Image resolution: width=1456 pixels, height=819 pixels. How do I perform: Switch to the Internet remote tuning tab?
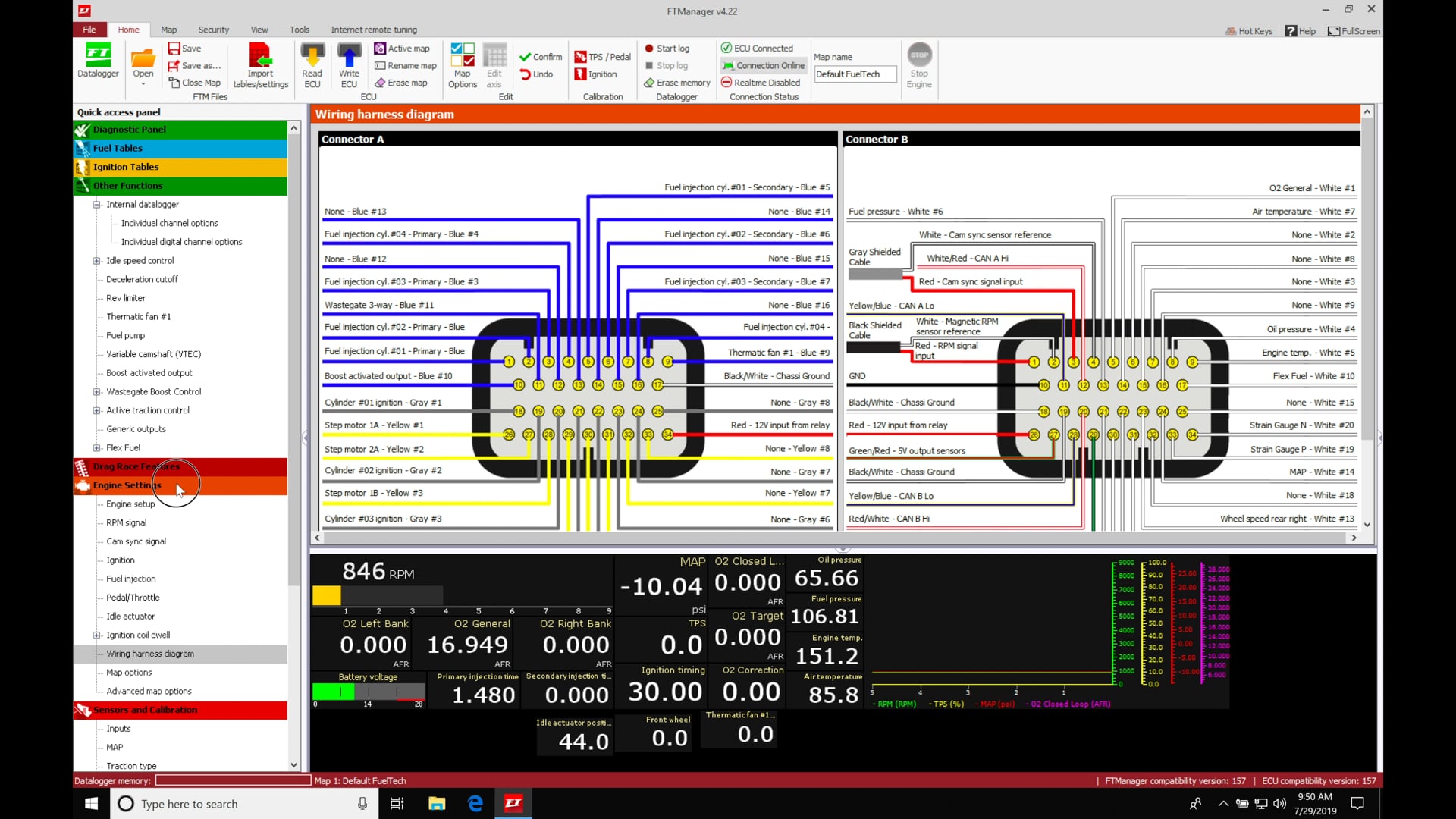point(374,30)
